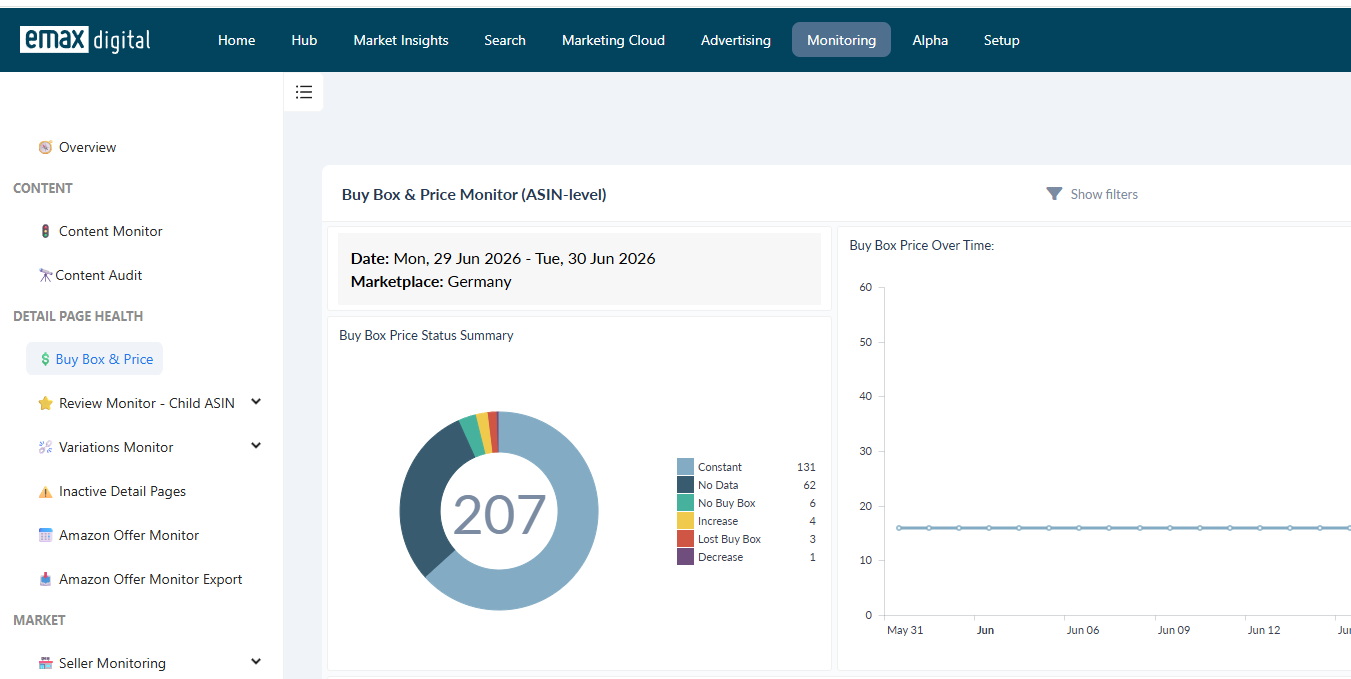Expand the Variations Monitor submenu chevron

point(256,446)
